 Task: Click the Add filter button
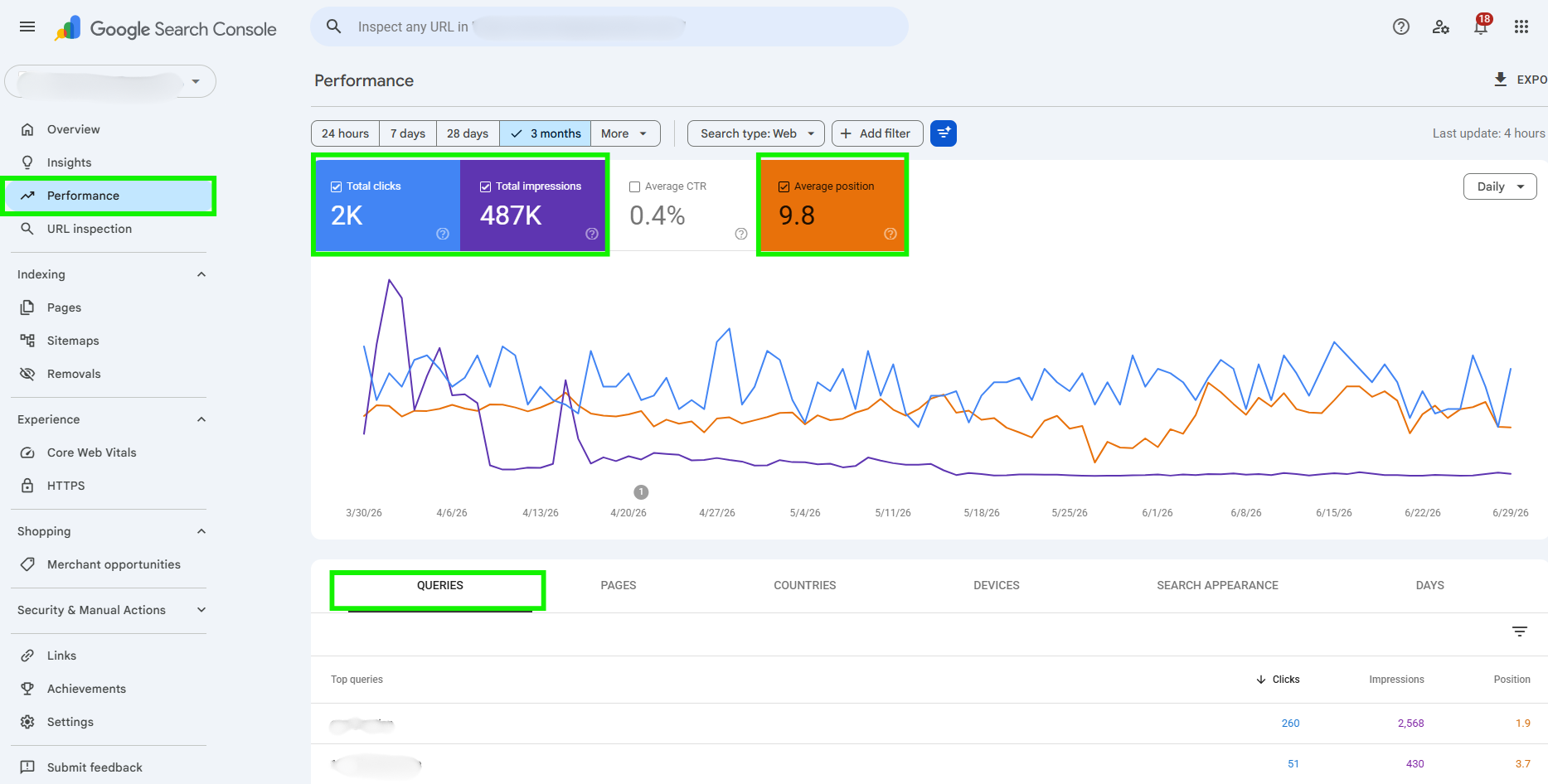click(876, 133)
